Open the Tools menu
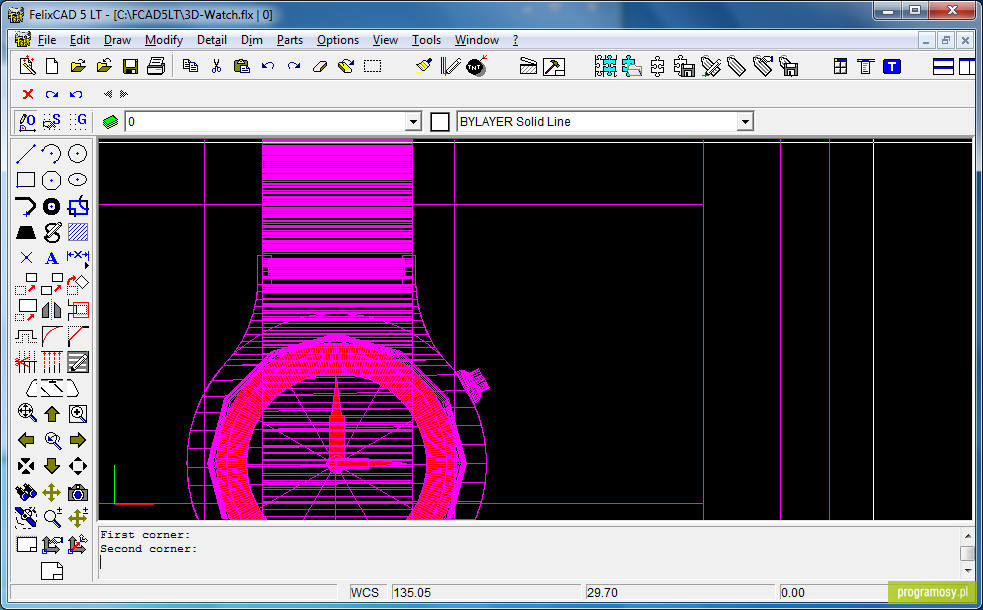 [426, 40]
